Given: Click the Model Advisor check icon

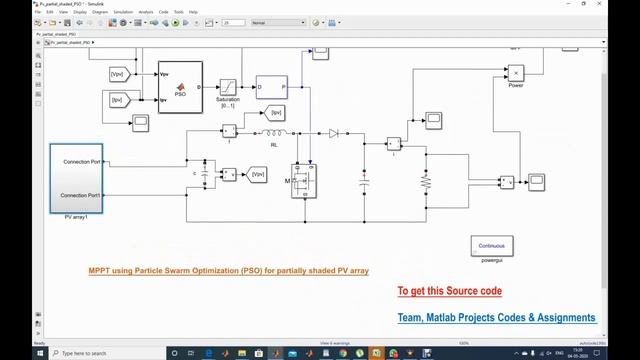Looking at the screenshot, I should pos(316,23).
